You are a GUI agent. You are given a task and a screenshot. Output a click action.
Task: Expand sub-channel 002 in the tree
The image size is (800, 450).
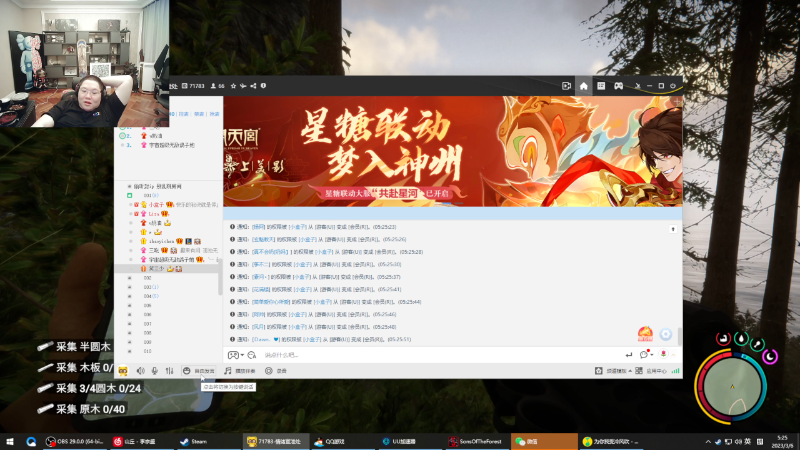[130, 278]
